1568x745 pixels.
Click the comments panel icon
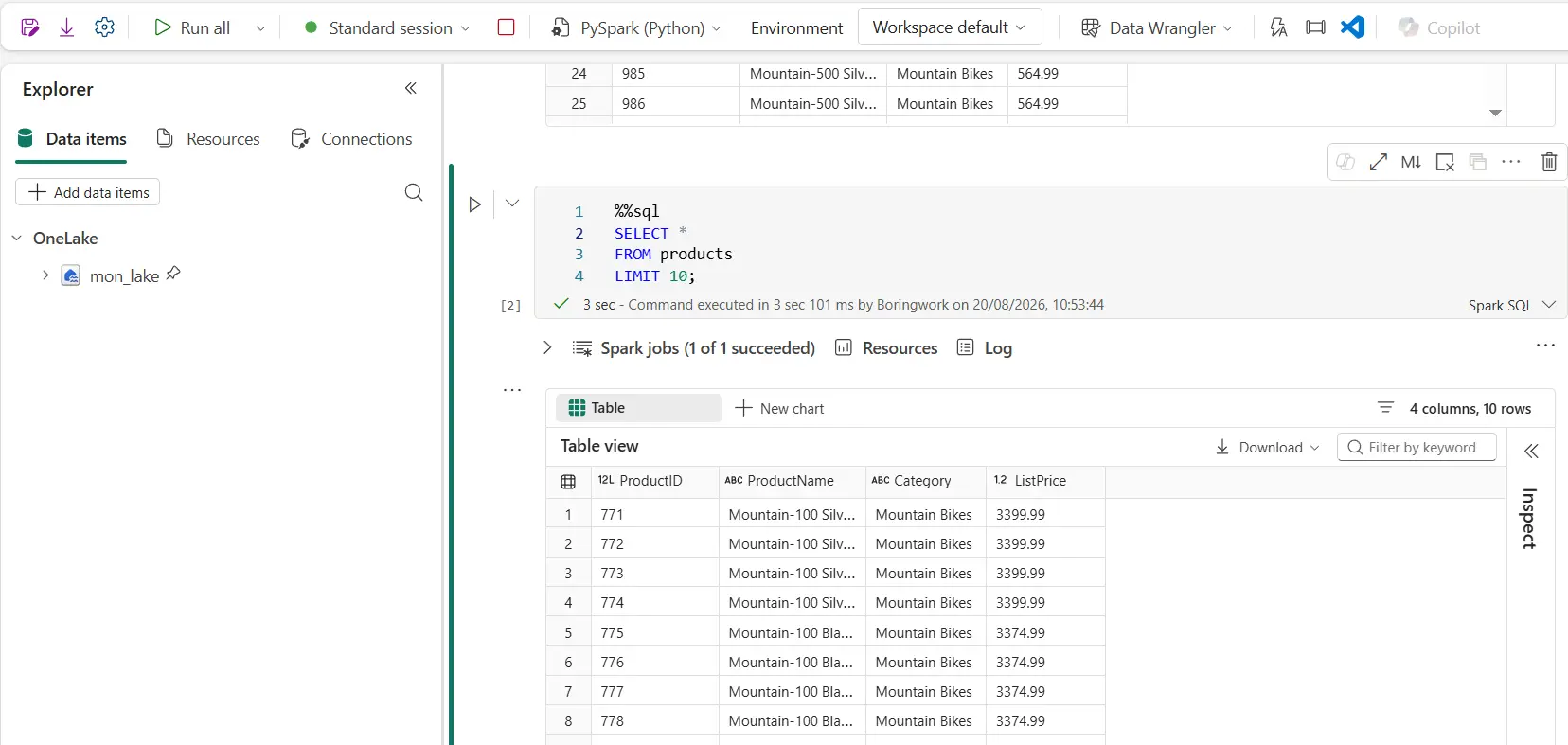click(1315, 27)
